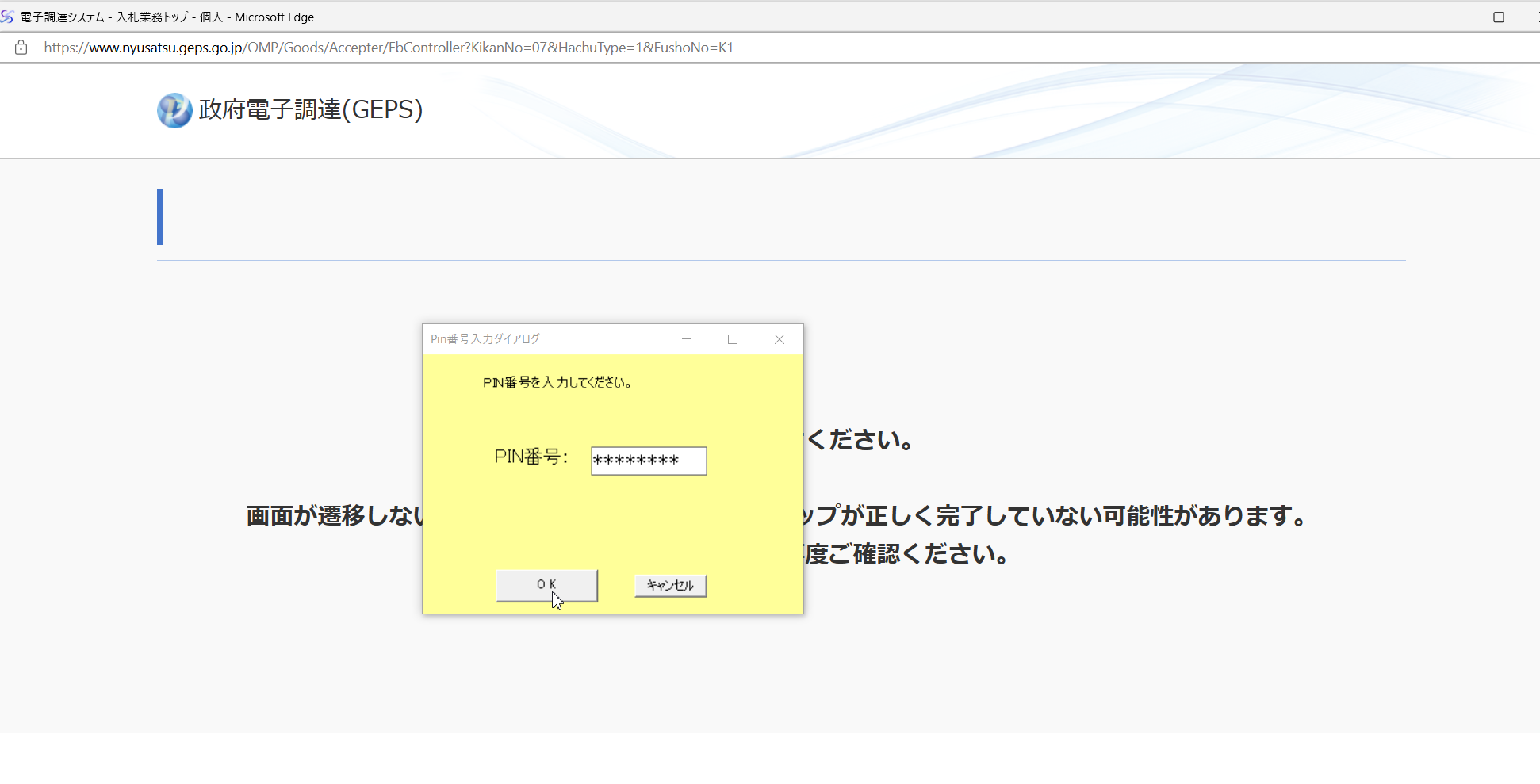Viewport: 1540px width, 784px height.
Task: Maximize the PIN input dialog
Action: coord(733,339)
